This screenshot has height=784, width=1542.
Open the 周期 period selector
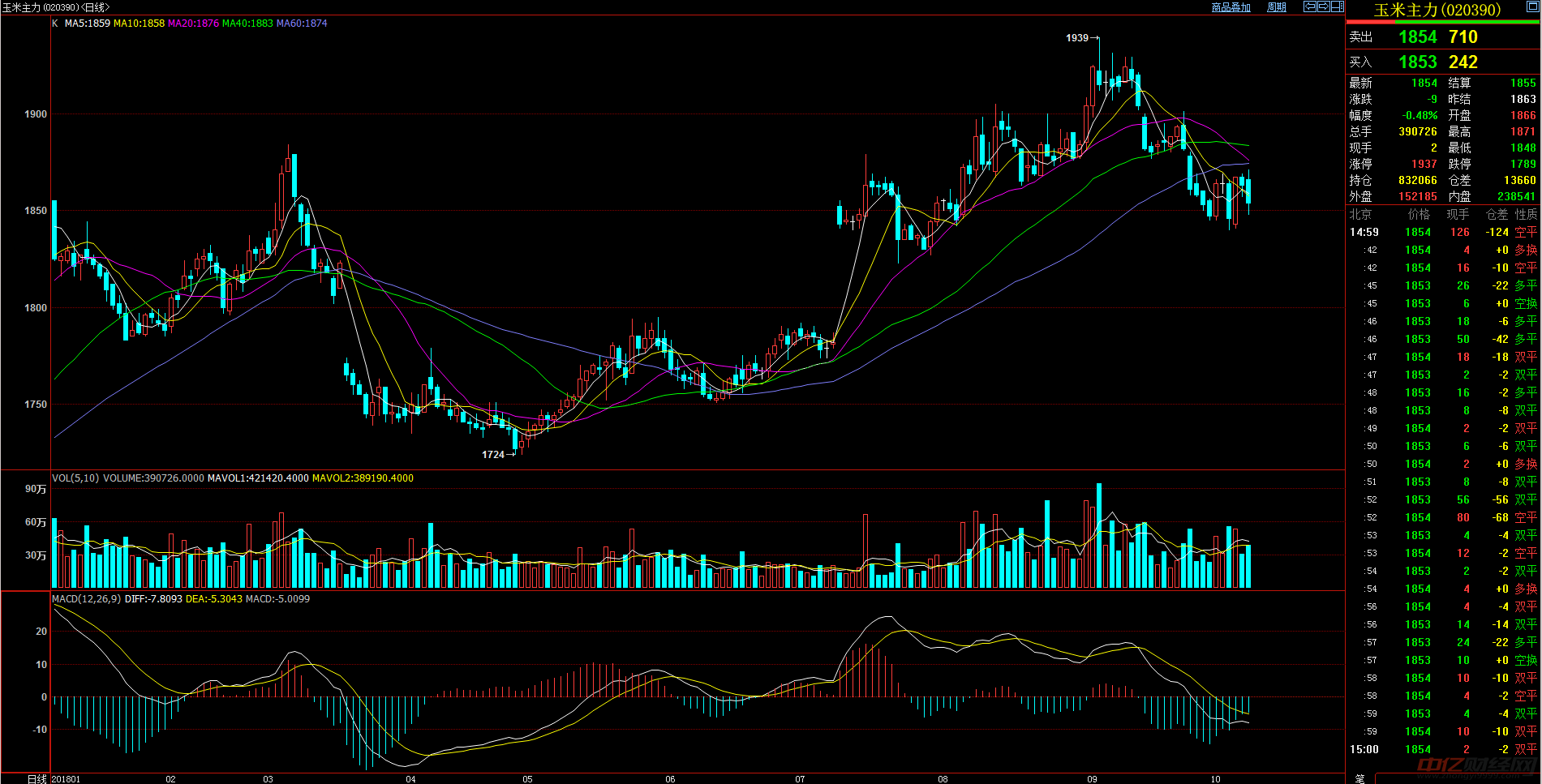click(x=1277, y=7)
